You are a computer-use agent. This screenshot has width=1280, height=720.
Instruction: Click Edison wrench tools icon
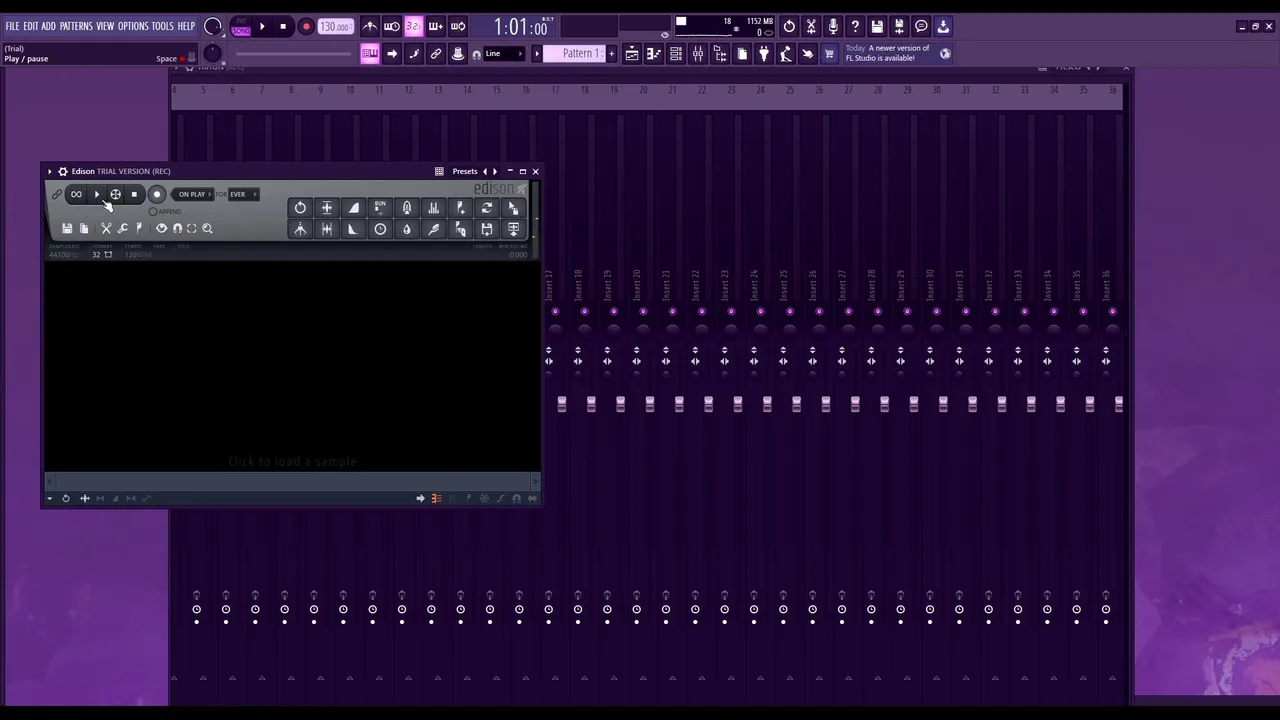coord(123,229)
